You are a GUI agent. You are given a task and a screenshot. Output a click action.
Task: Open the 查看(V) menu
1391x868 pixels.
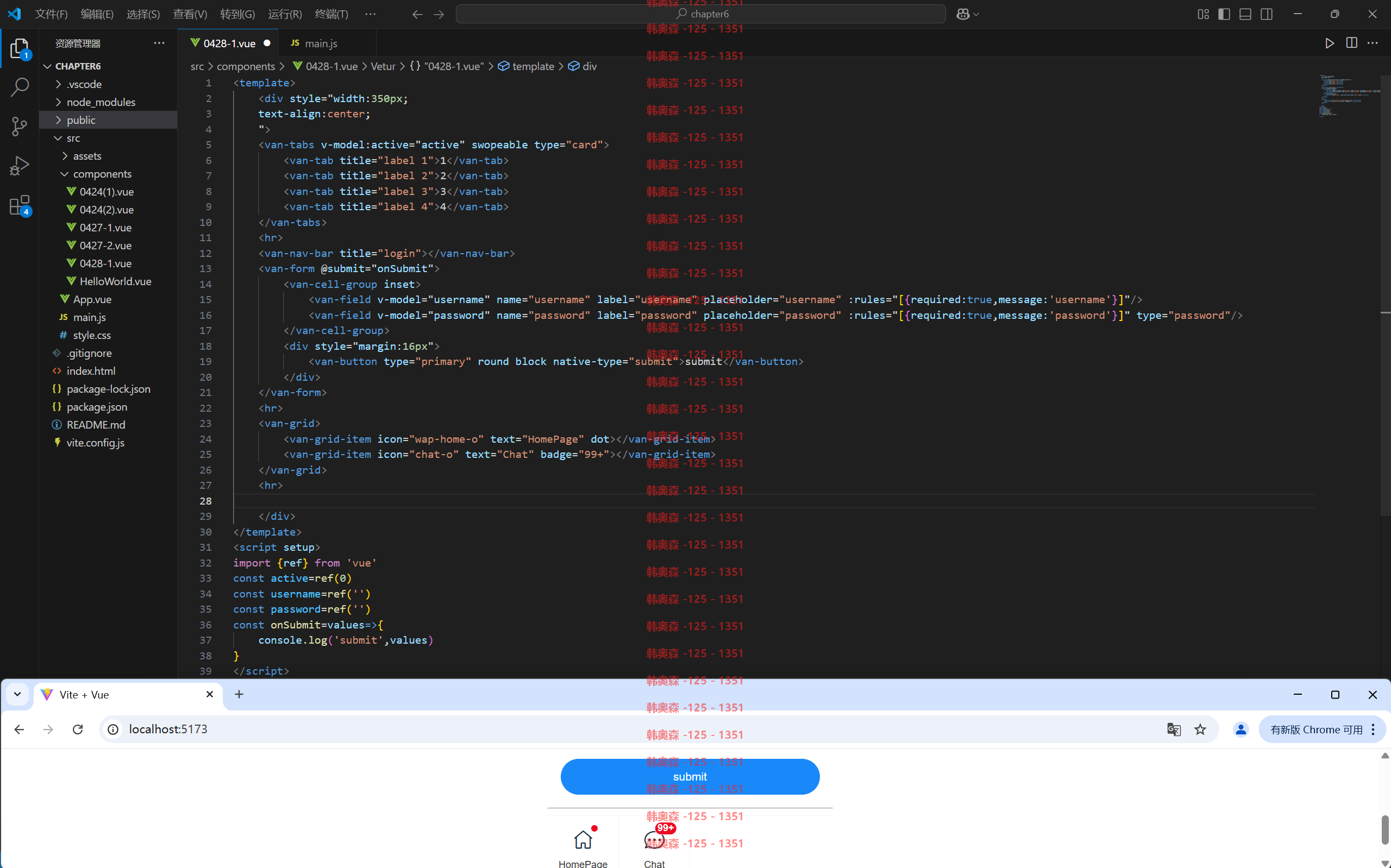coord(190,14)
